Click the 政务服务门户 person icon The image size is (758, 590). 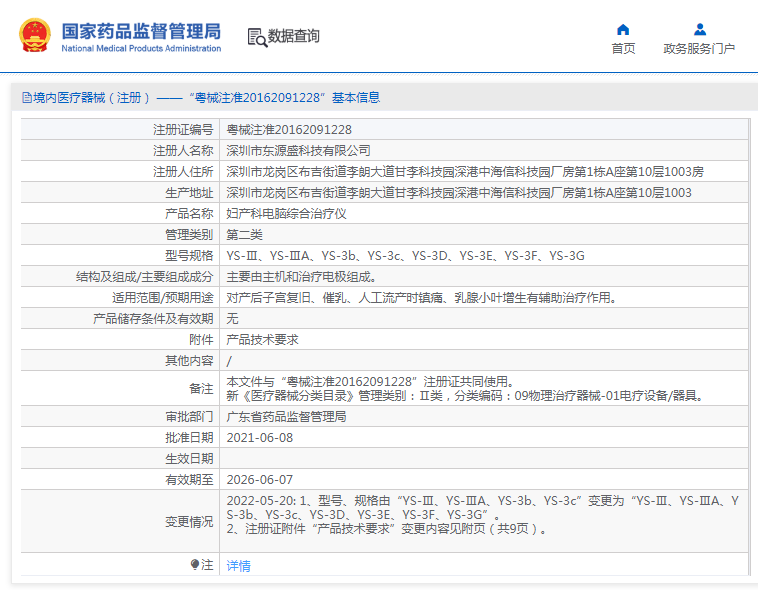[x=699, y=30]
